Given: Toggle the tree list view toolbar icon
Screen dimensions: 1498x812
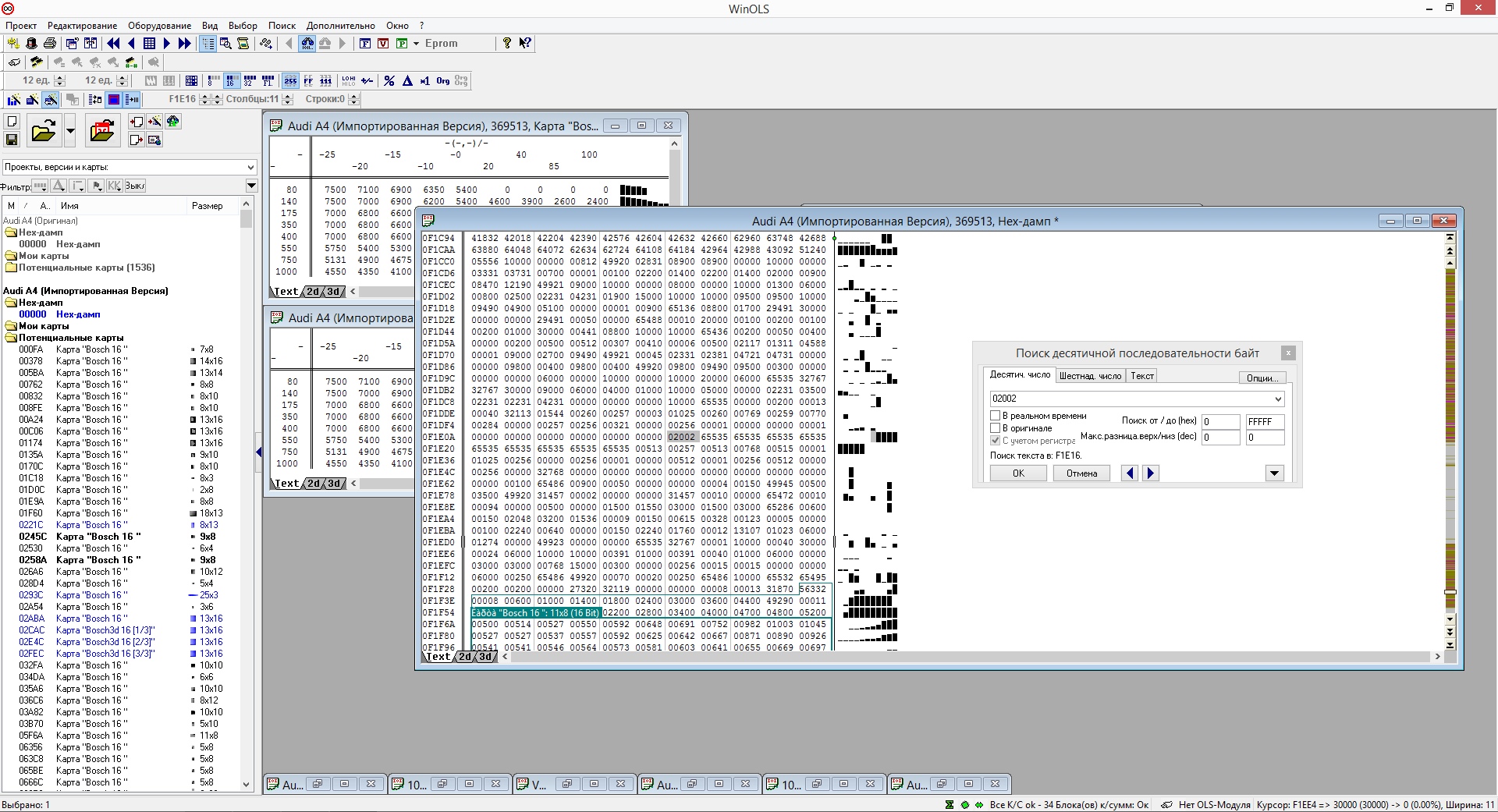Looking at the screenshot, I should (x=208, y=44).
